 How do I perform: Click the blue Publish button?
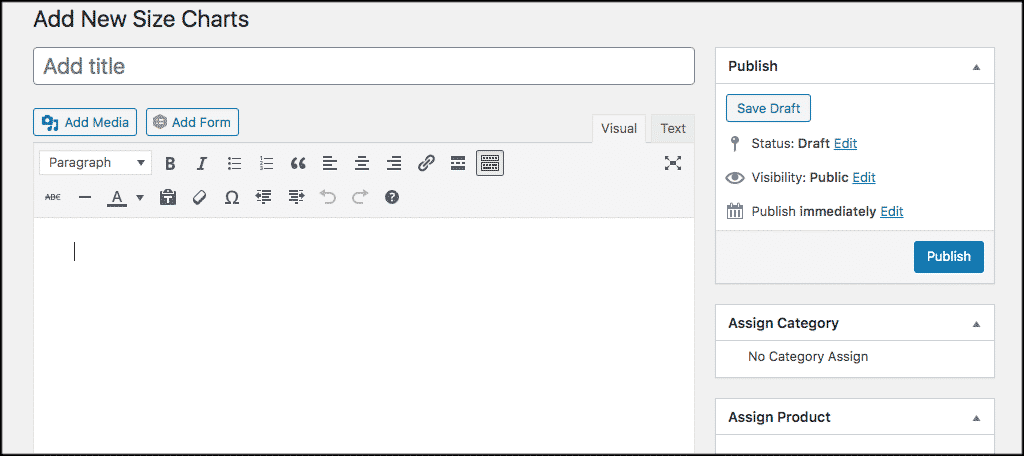pyautogui.click(x=948, y=256)
